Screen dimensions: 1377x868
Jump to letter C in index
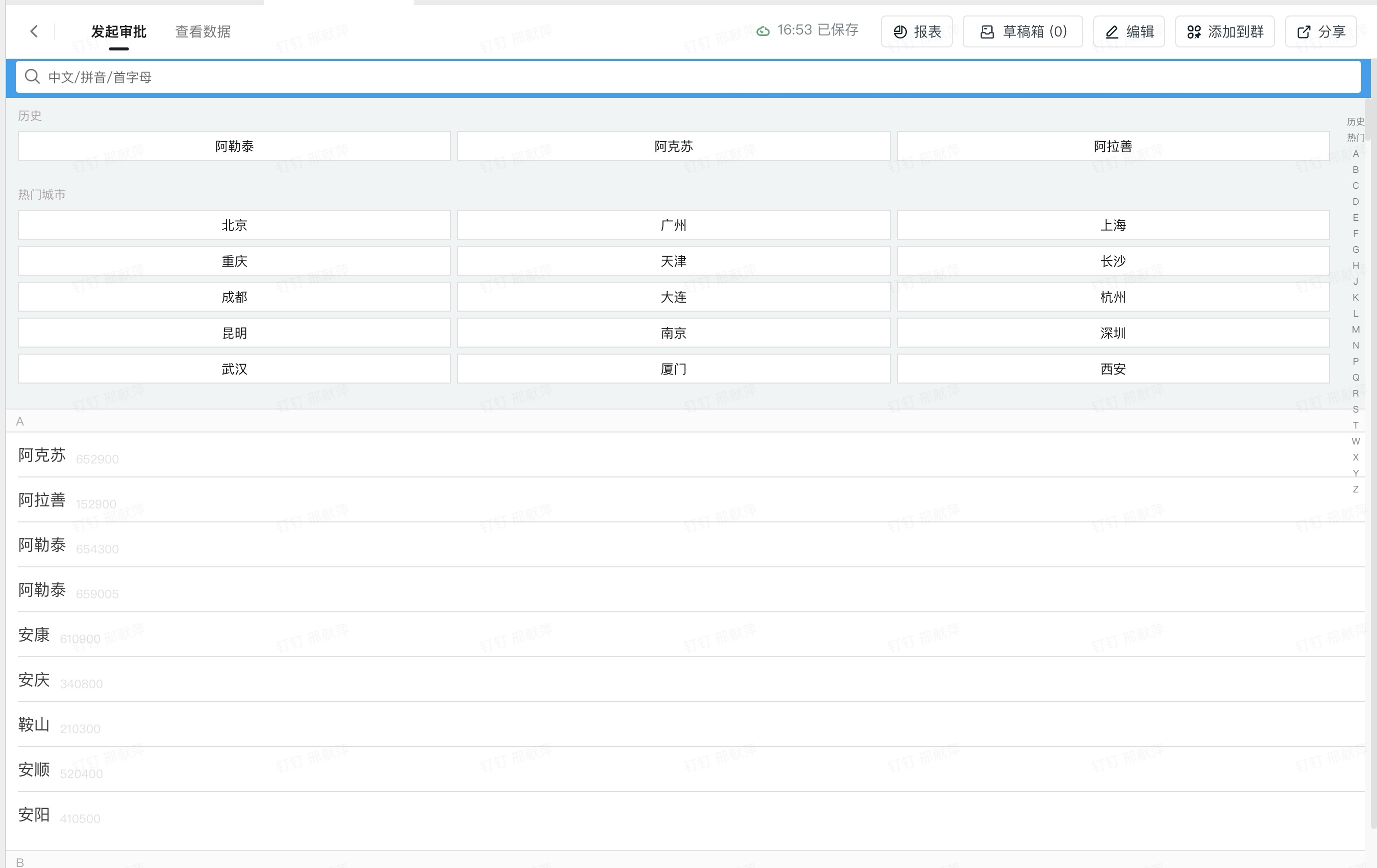[1356, 186]
